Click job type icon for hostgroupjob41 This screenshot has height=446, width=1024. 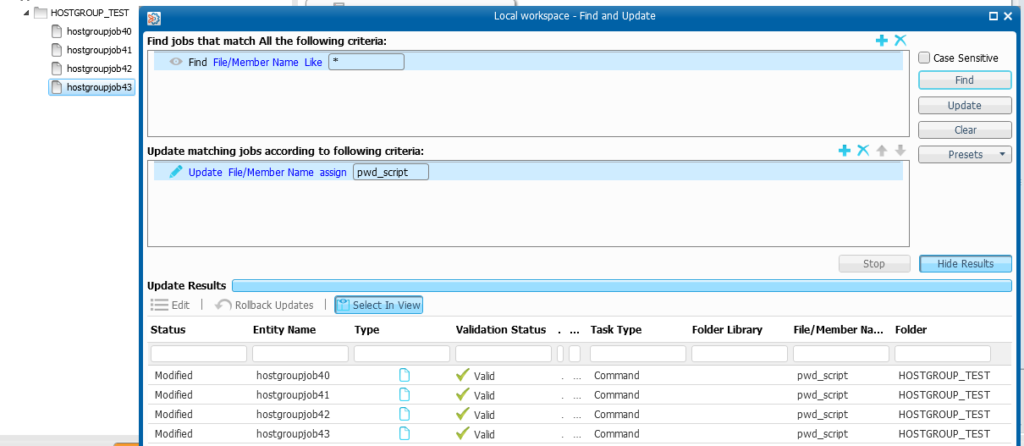405,394
